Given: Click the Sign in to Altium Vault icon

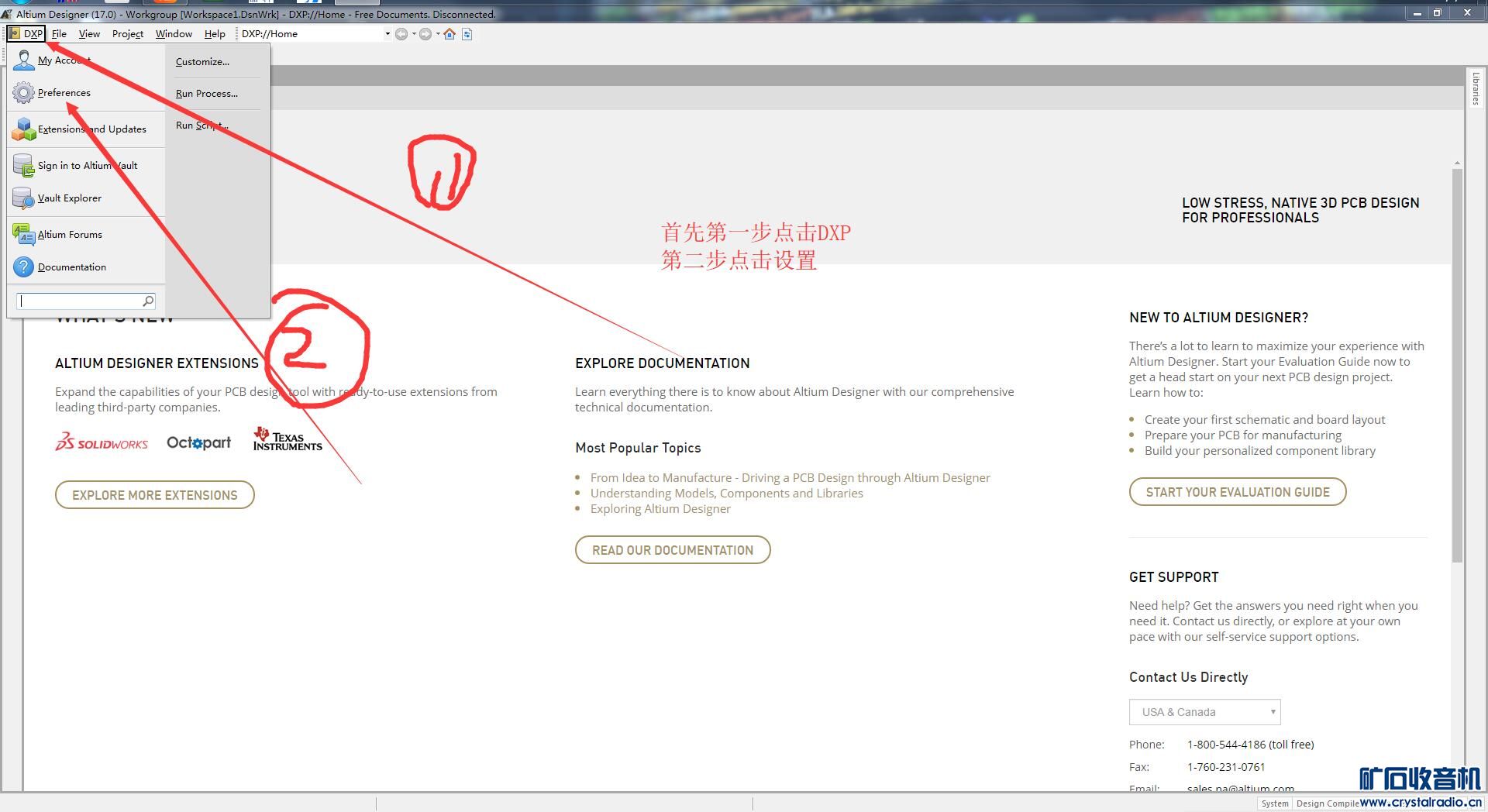Looking at the screenshot, I should pos(24,166).
